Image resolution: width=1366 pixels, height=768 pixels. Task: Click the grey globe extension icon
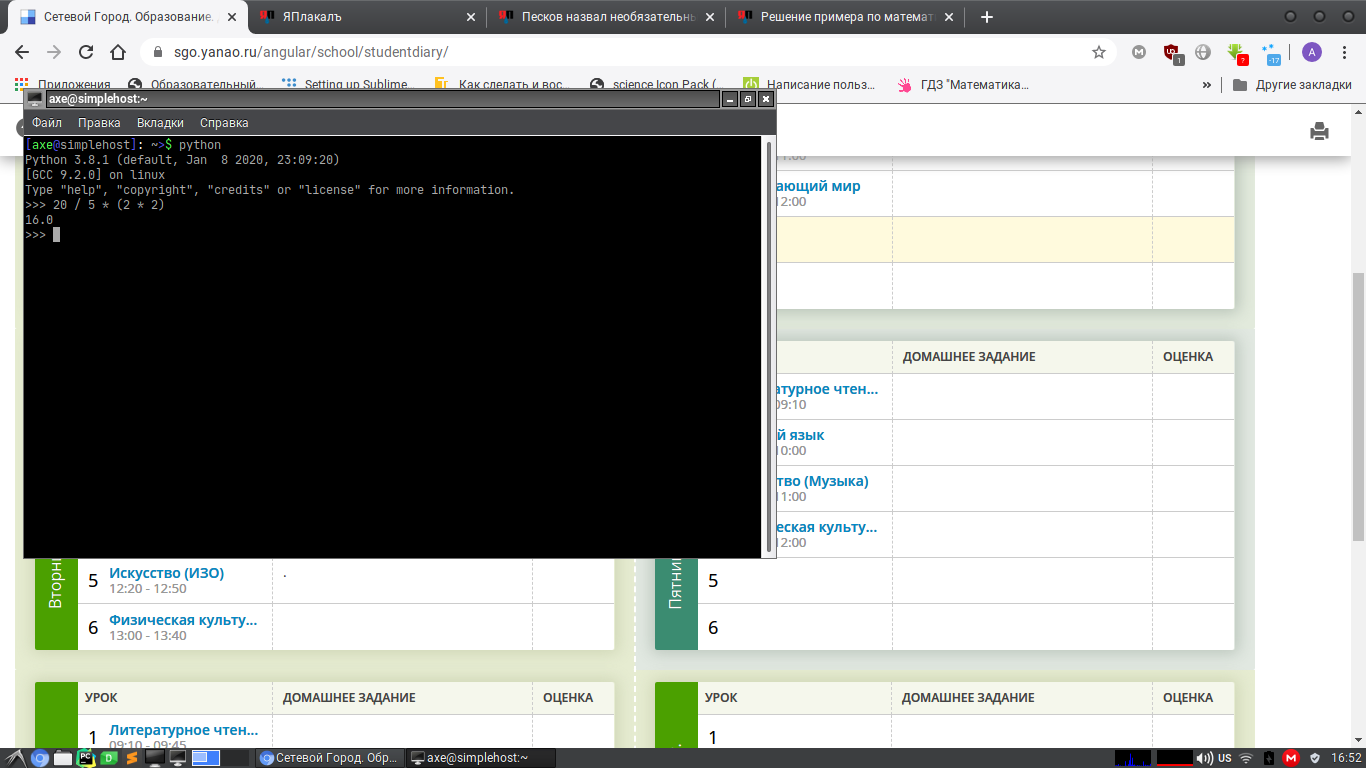[1203, 52]
